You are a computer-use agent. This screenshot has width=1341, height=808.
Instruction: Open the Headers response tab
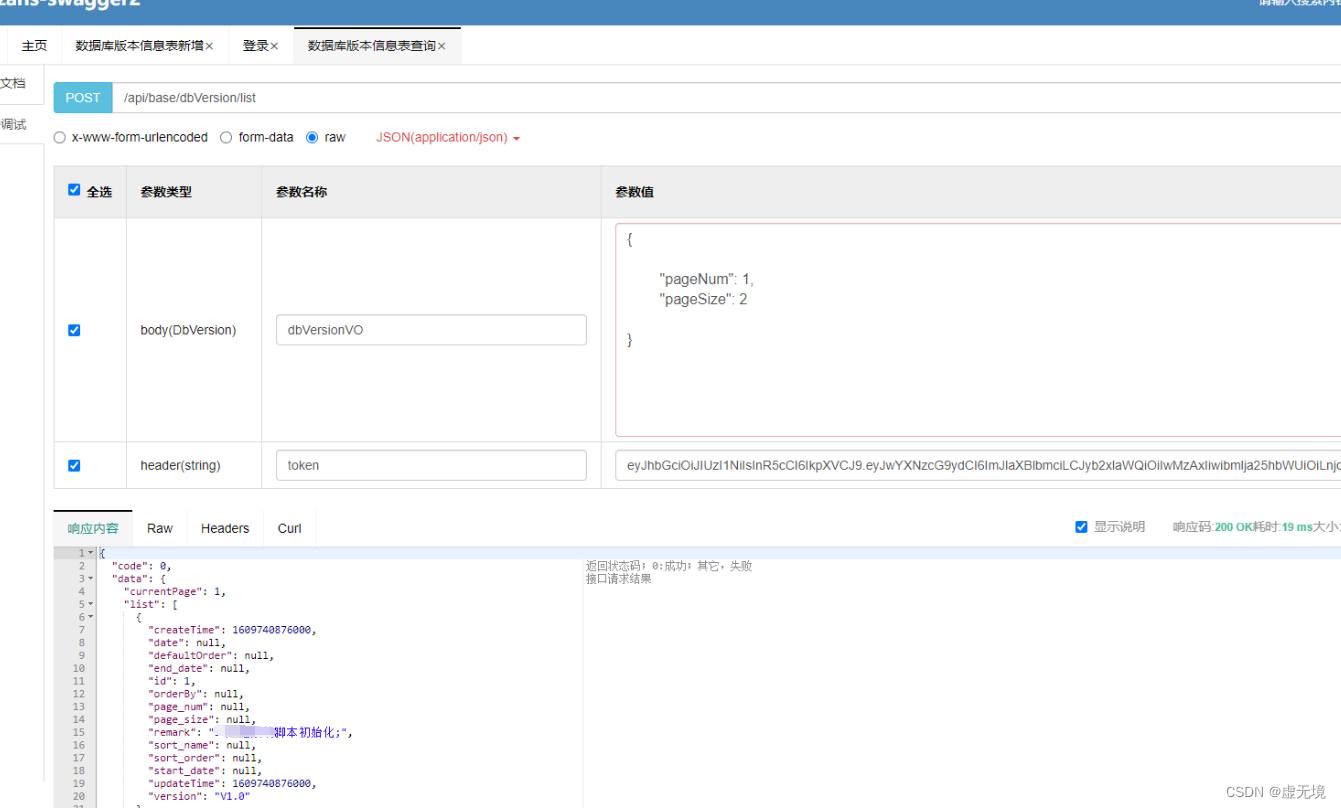(x=225, y=528)
